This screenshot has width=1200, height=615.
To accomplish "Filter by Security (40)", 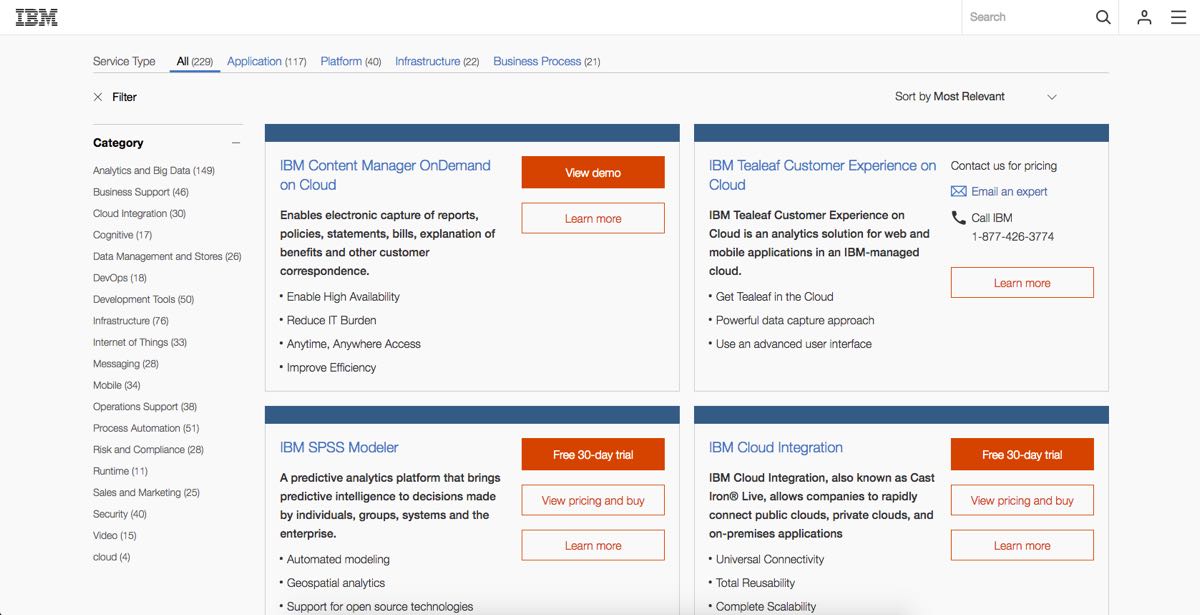I will coord(120,514).
